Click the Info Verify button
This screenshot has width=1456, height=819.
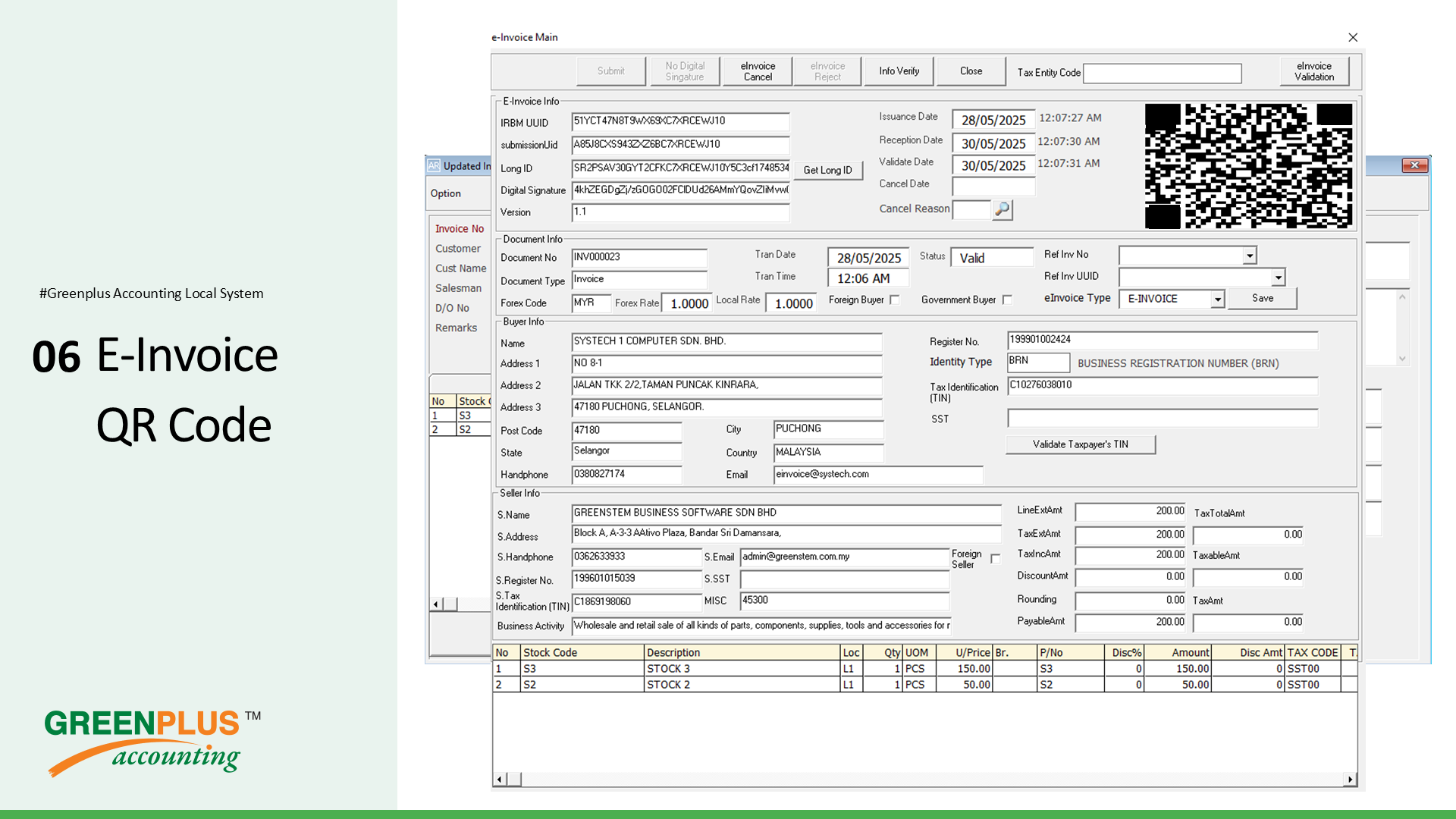coord(899,71)
